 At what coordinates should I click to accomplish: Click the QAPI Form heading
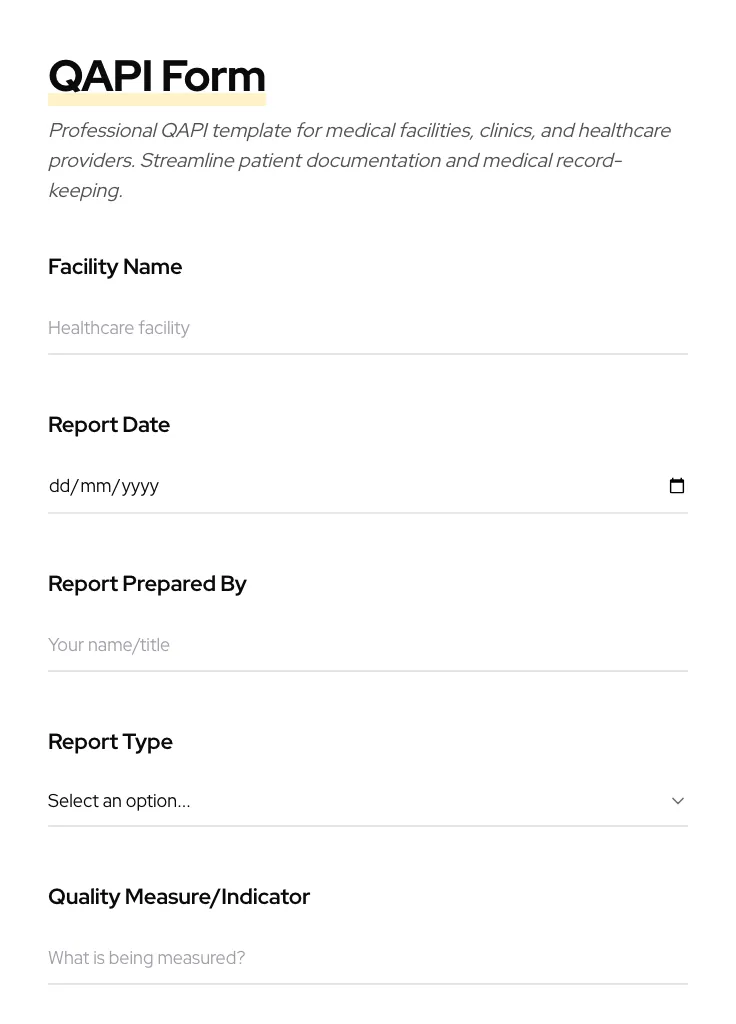(x=157, y=75)
